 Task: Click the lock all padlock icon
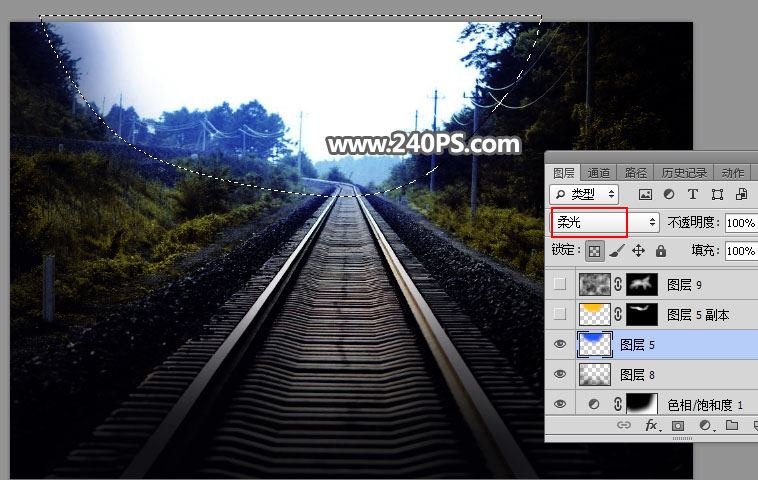click(x=661, y=251)
